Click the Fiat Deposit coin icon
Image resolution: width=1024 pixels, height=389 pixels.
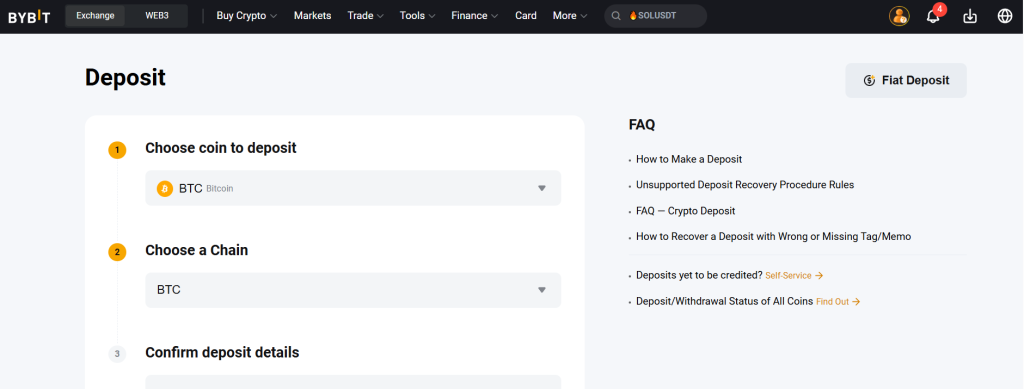click(x=869, y=81)
